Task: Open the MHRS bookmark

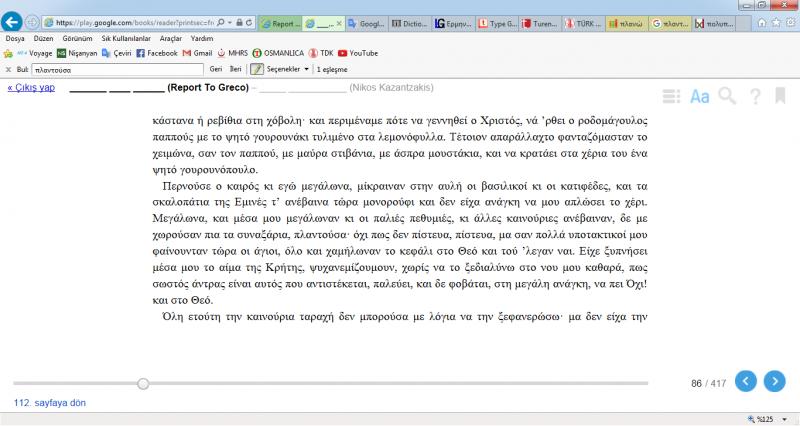Action: point(233,53)
